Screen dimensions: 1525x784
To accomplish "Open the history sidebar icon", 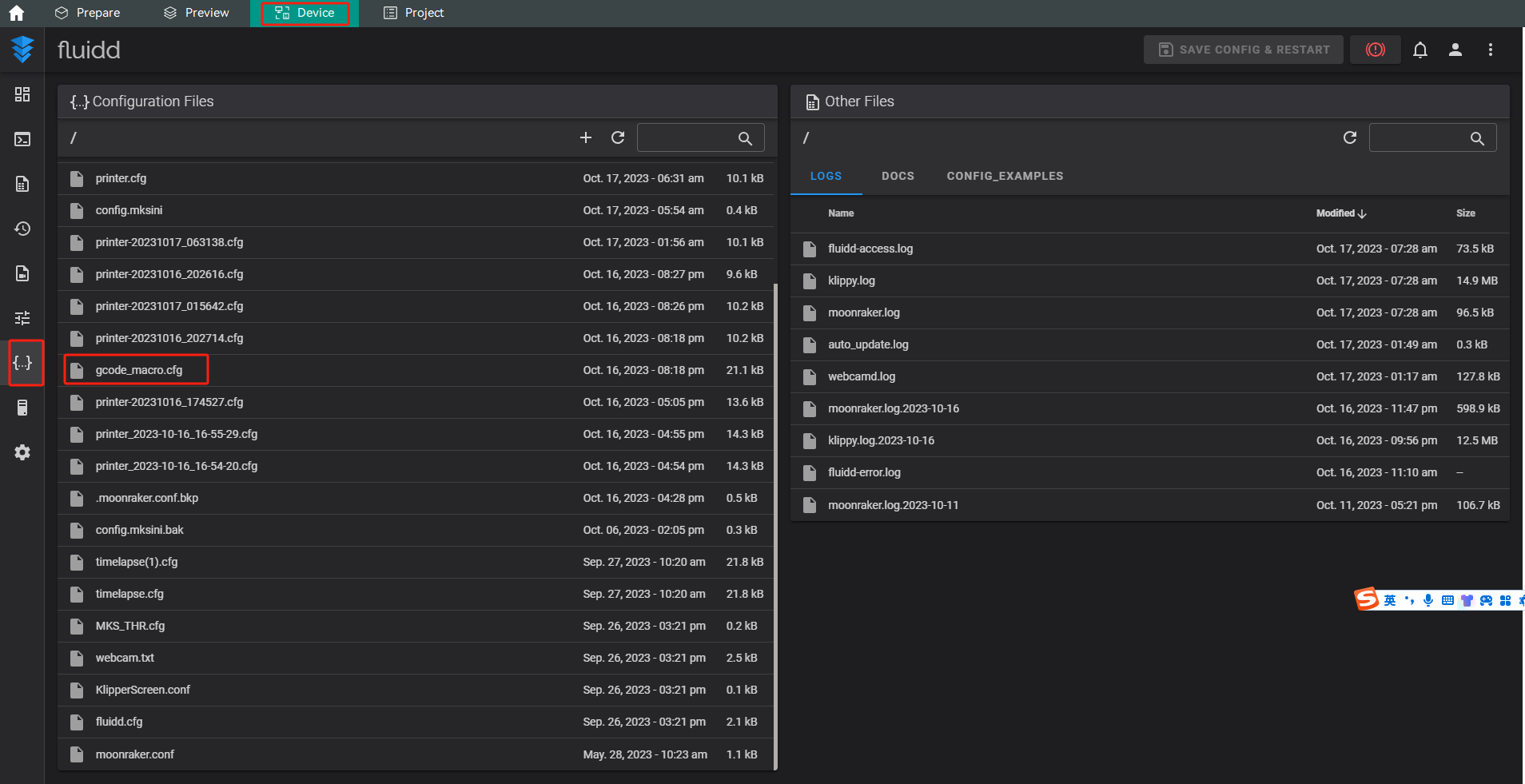I will click(22, 229).
